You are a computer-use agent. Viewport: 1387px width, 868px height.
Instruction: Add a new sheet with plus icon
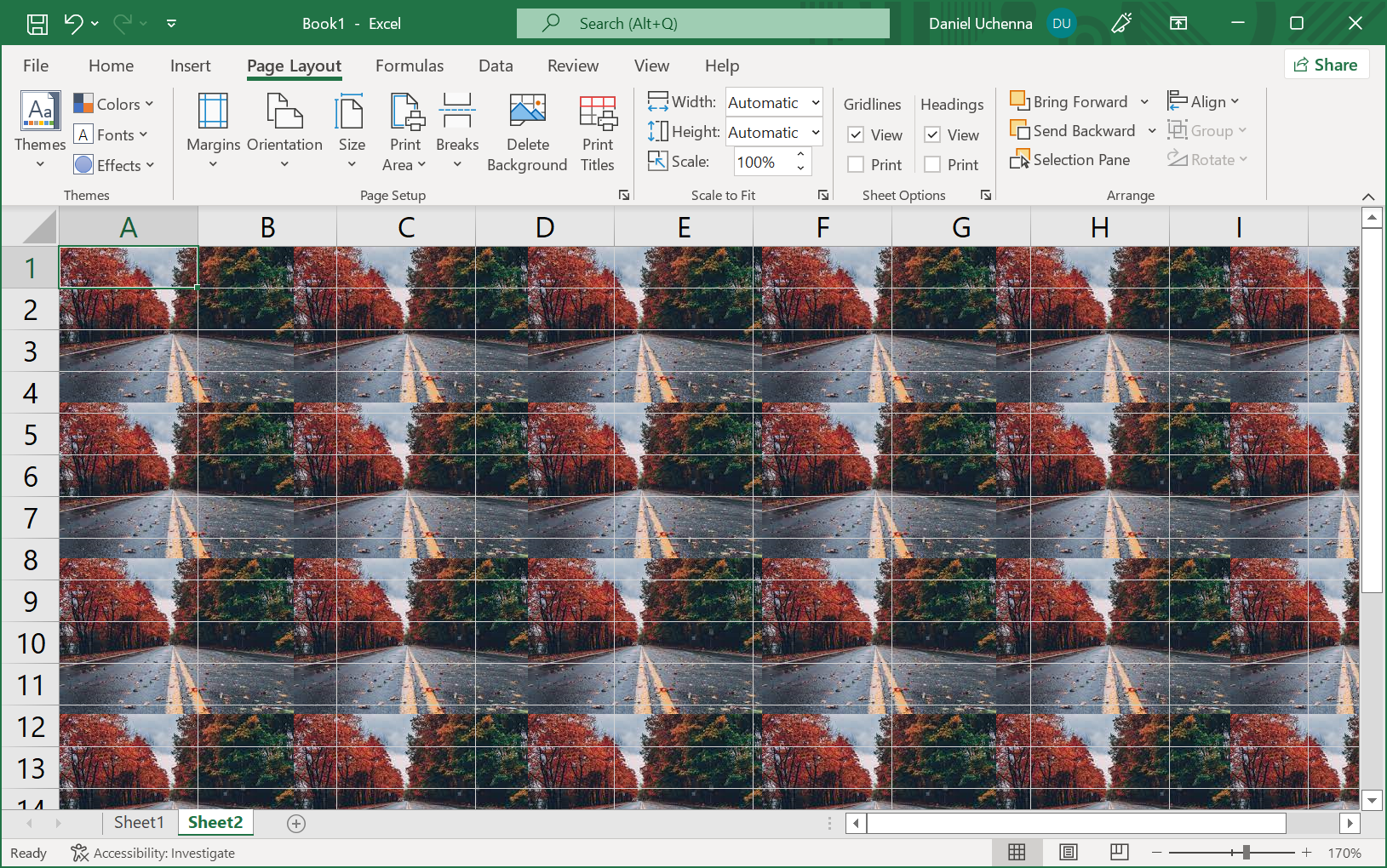coord(296,823)
